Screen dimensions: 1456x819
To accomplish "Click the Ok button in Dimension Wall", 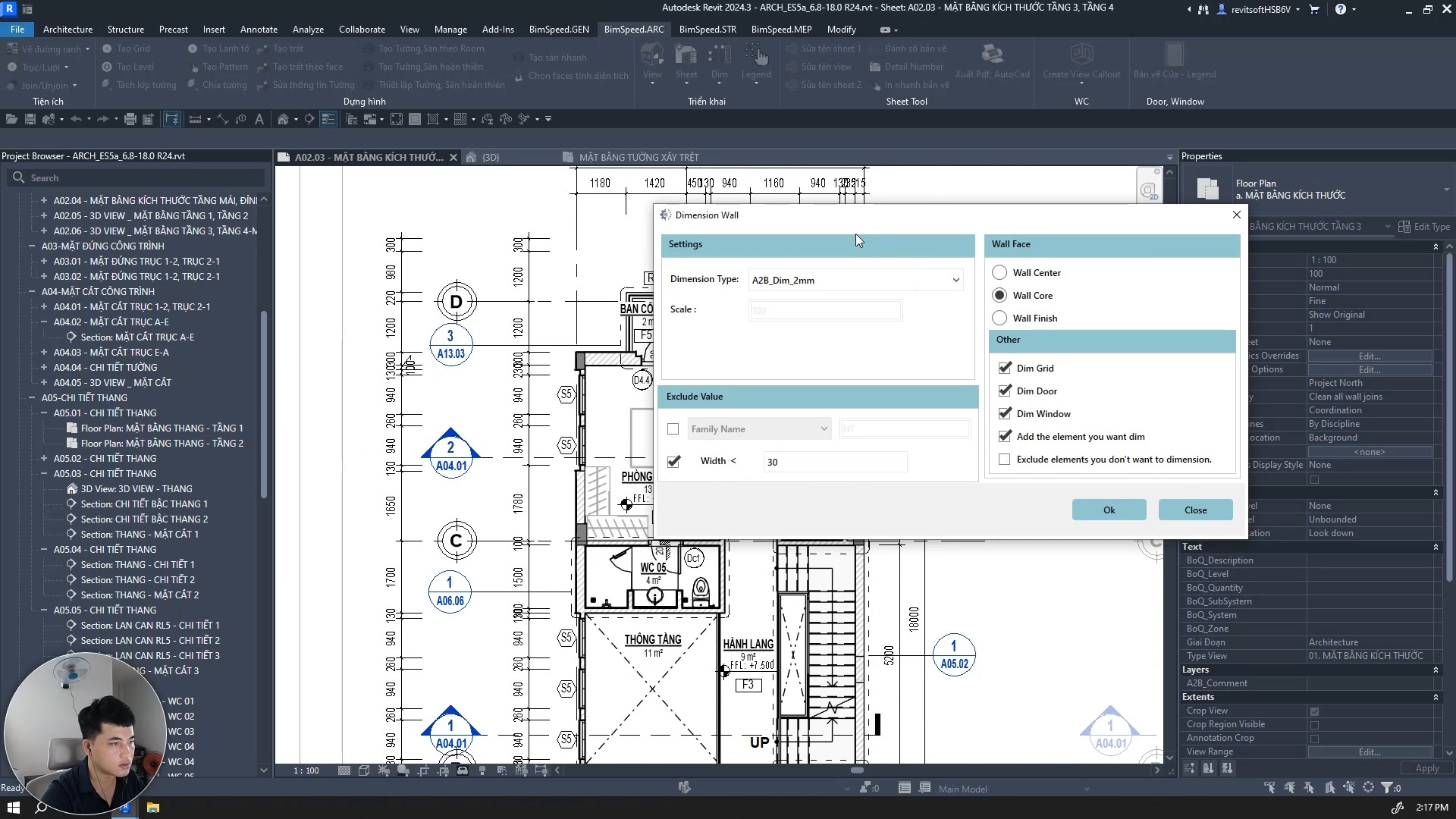I will (1109, 510).
